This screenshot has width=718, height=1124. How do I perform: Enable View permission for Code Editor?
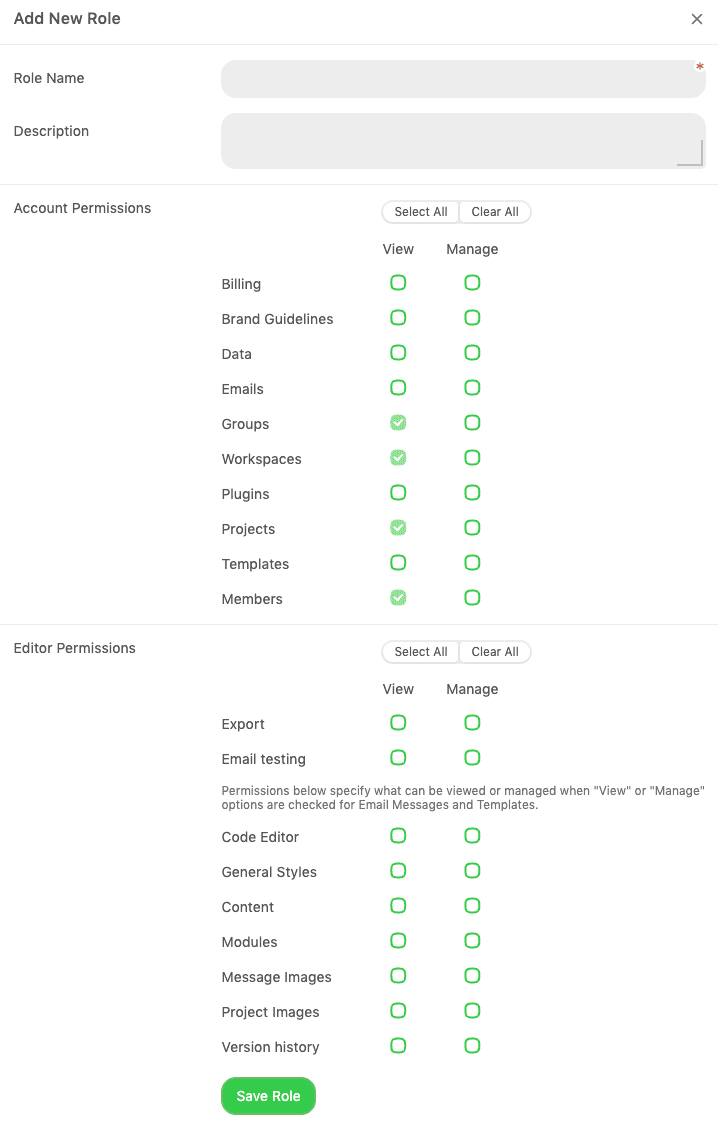[398, 836]
